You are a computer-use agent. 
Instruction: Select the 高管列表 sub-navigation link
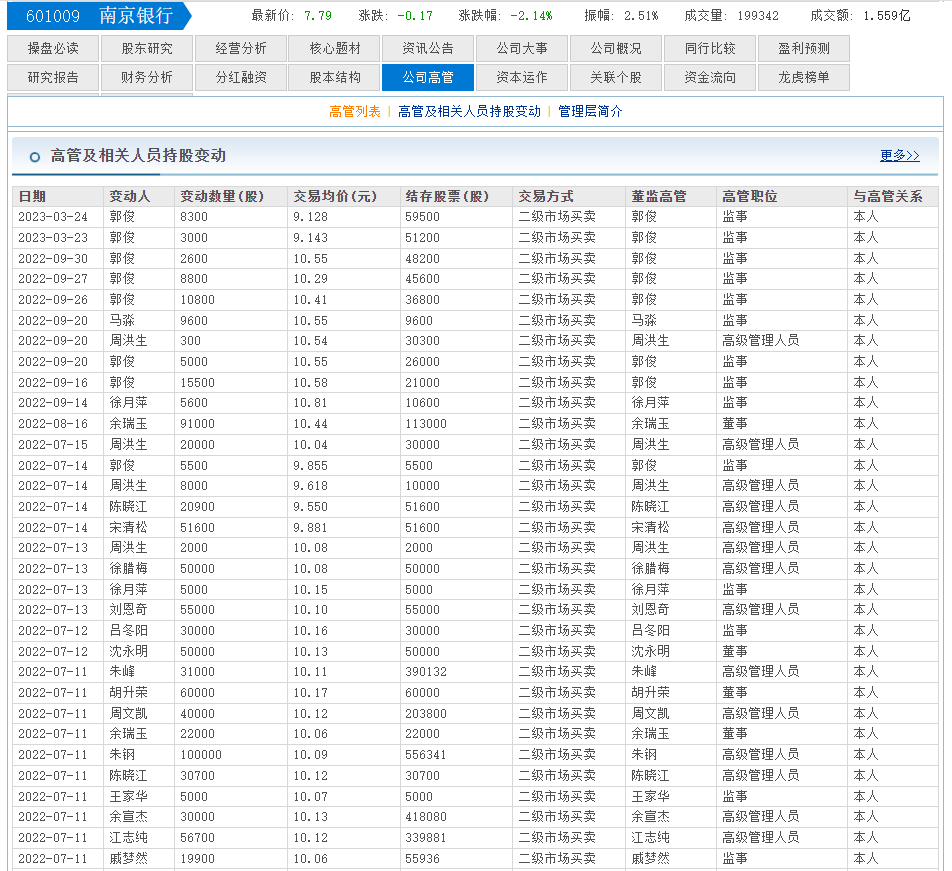[x=355, y=112]
